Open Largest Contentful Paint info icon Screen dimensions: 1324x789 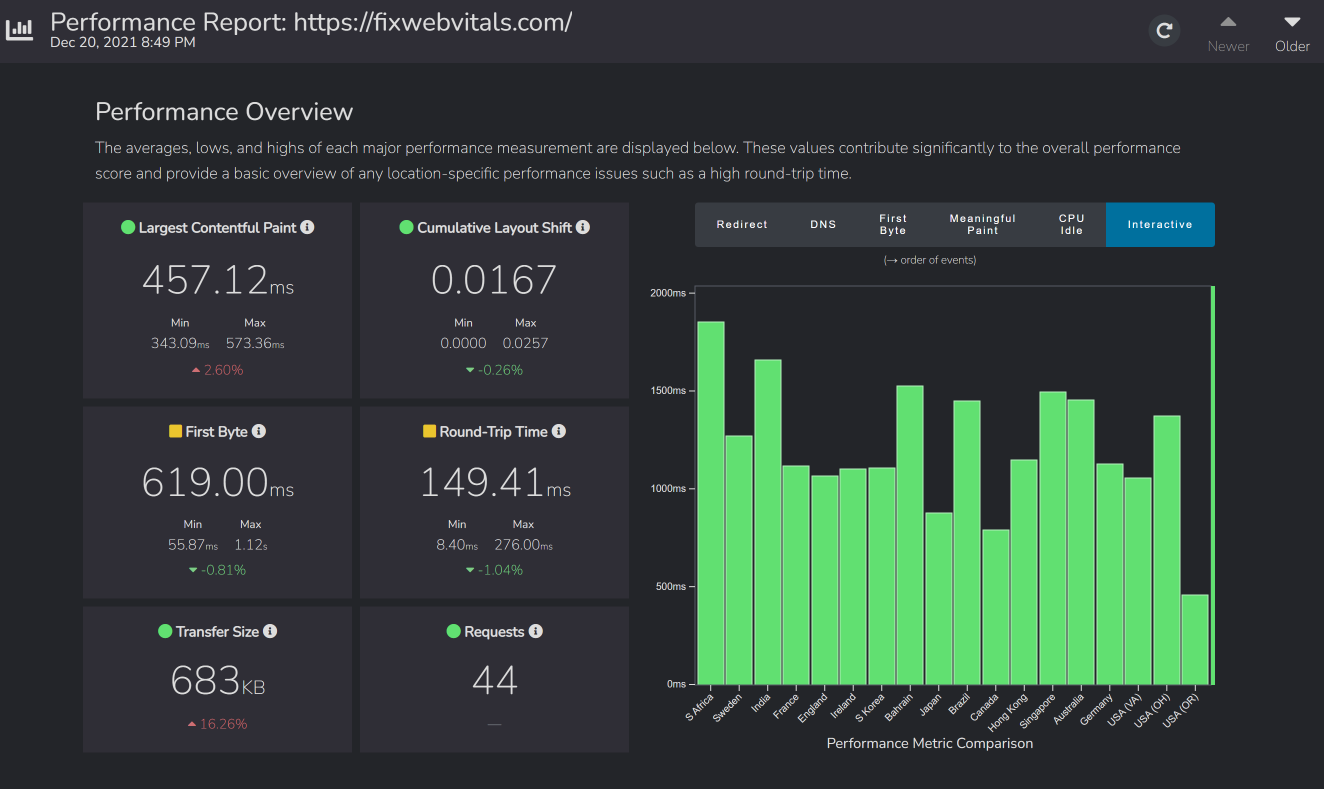[307, 227]
